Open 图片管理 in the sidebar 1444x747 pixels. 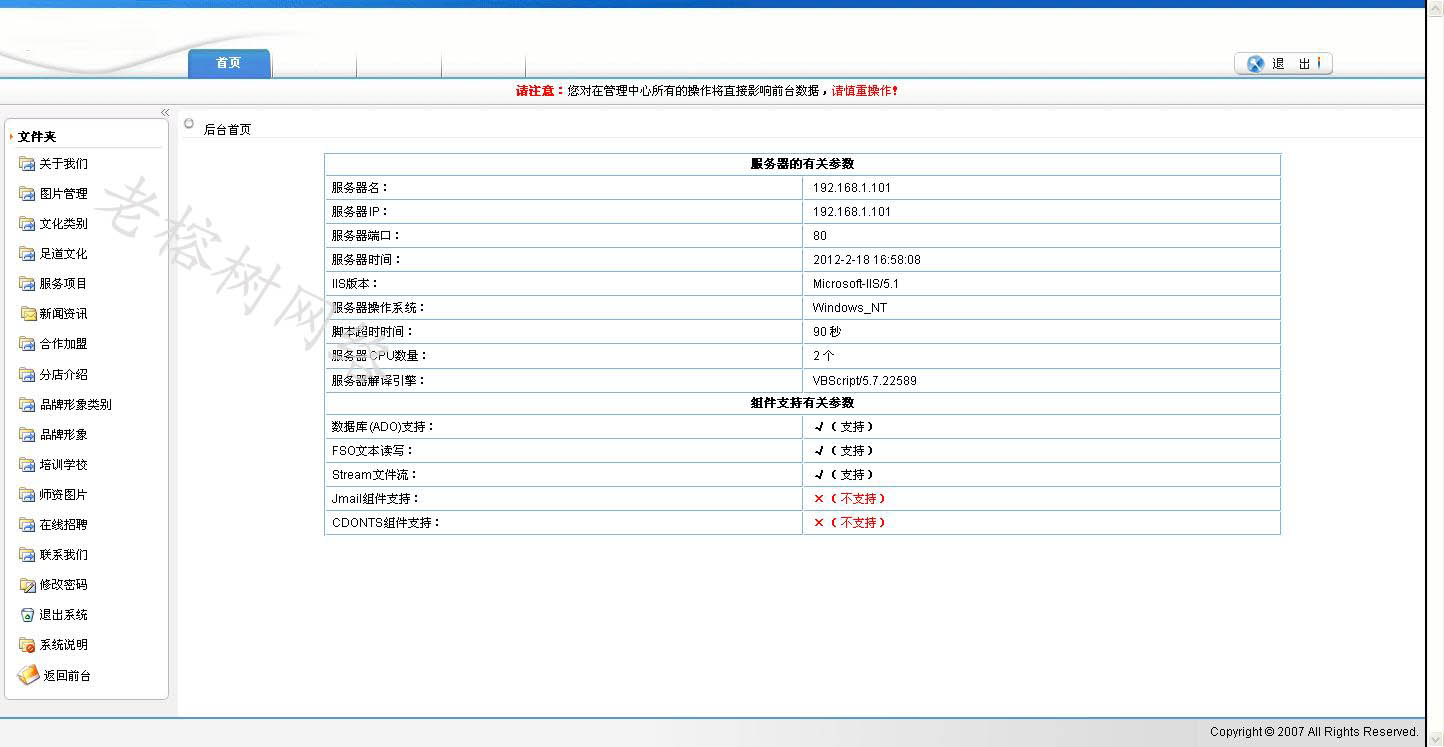pos(64,194)
